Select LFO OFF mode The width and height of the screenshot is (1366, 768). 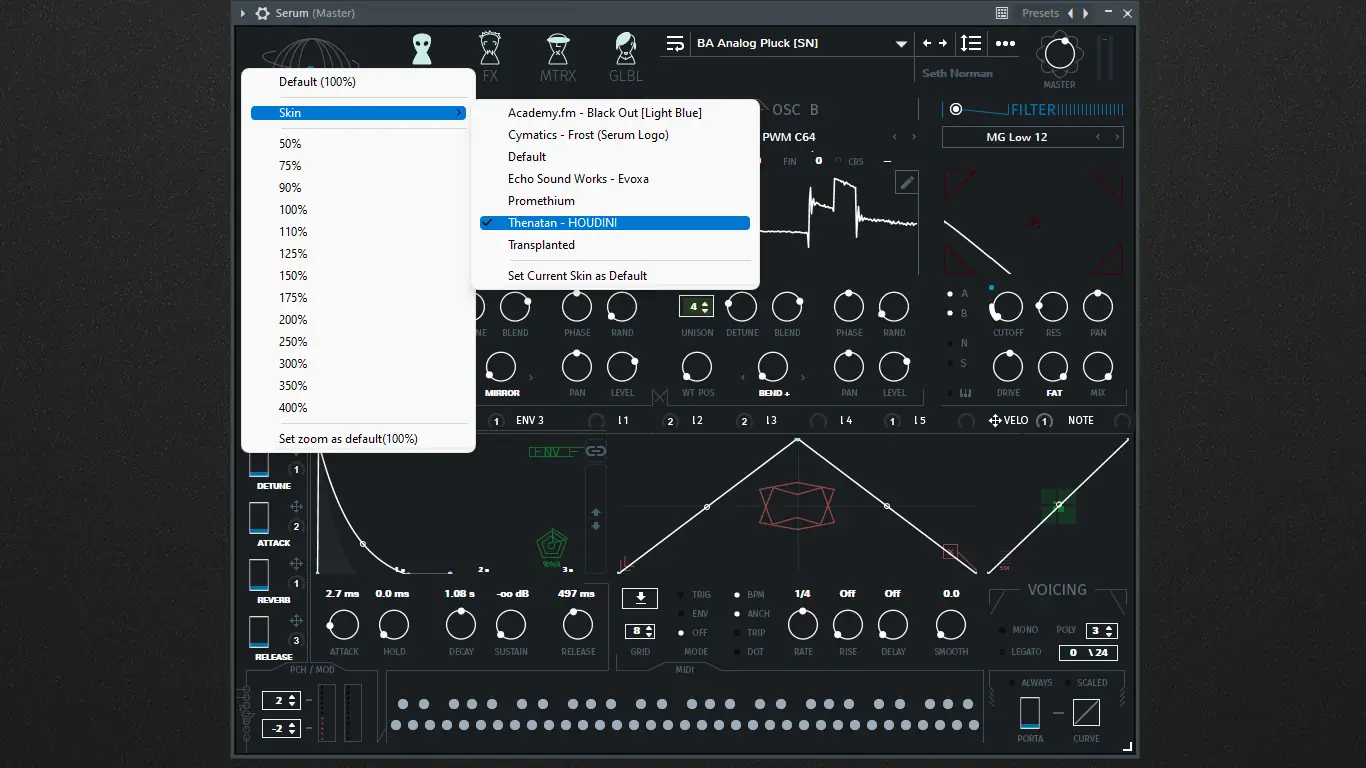(x=681, y=633)
